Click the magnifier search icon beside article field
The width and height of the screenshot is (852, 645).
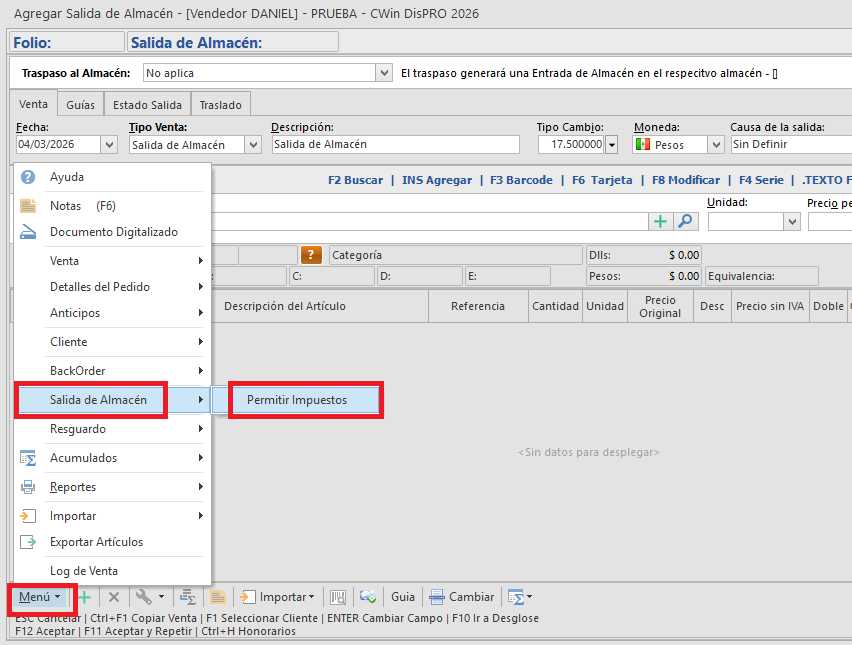pyautogui.click(x=685, y=221)
